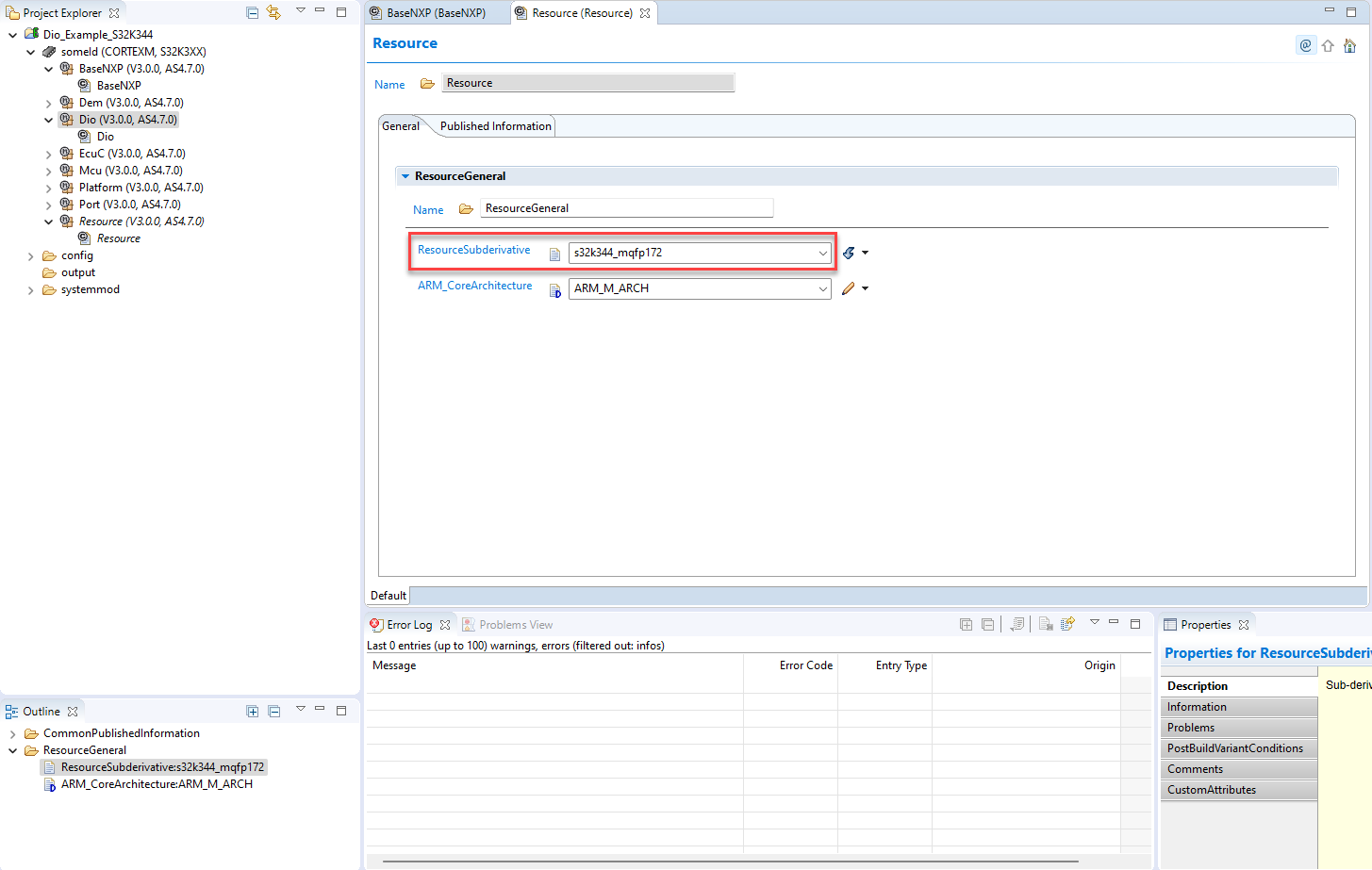This screenshot has height=870, width=1372.
Task: Expand the config folder
Action: 31,256
